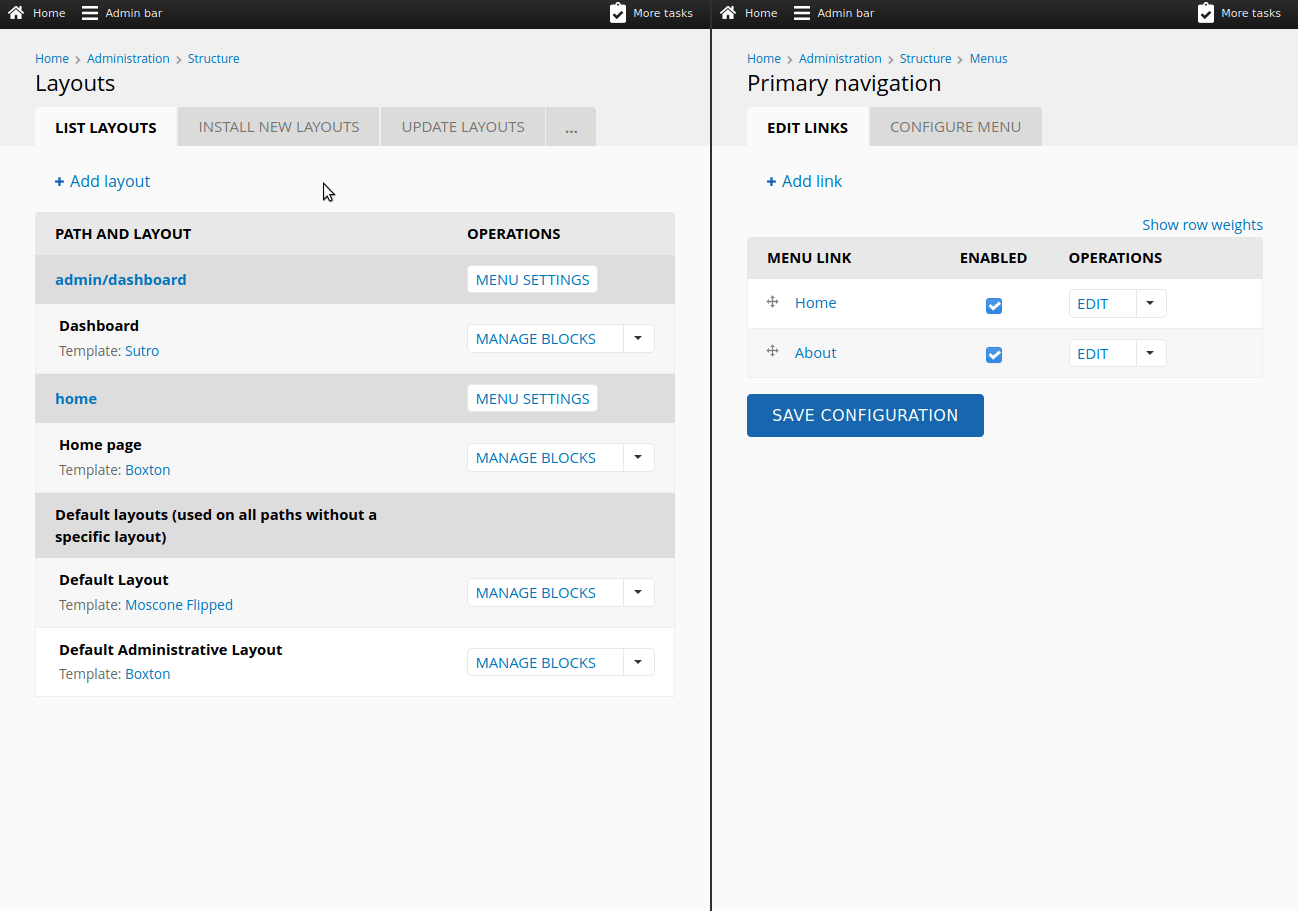The height and width of the screenshot is (911, 1298).
Task: Click the plus icon next to Add link
Action: 771,182
